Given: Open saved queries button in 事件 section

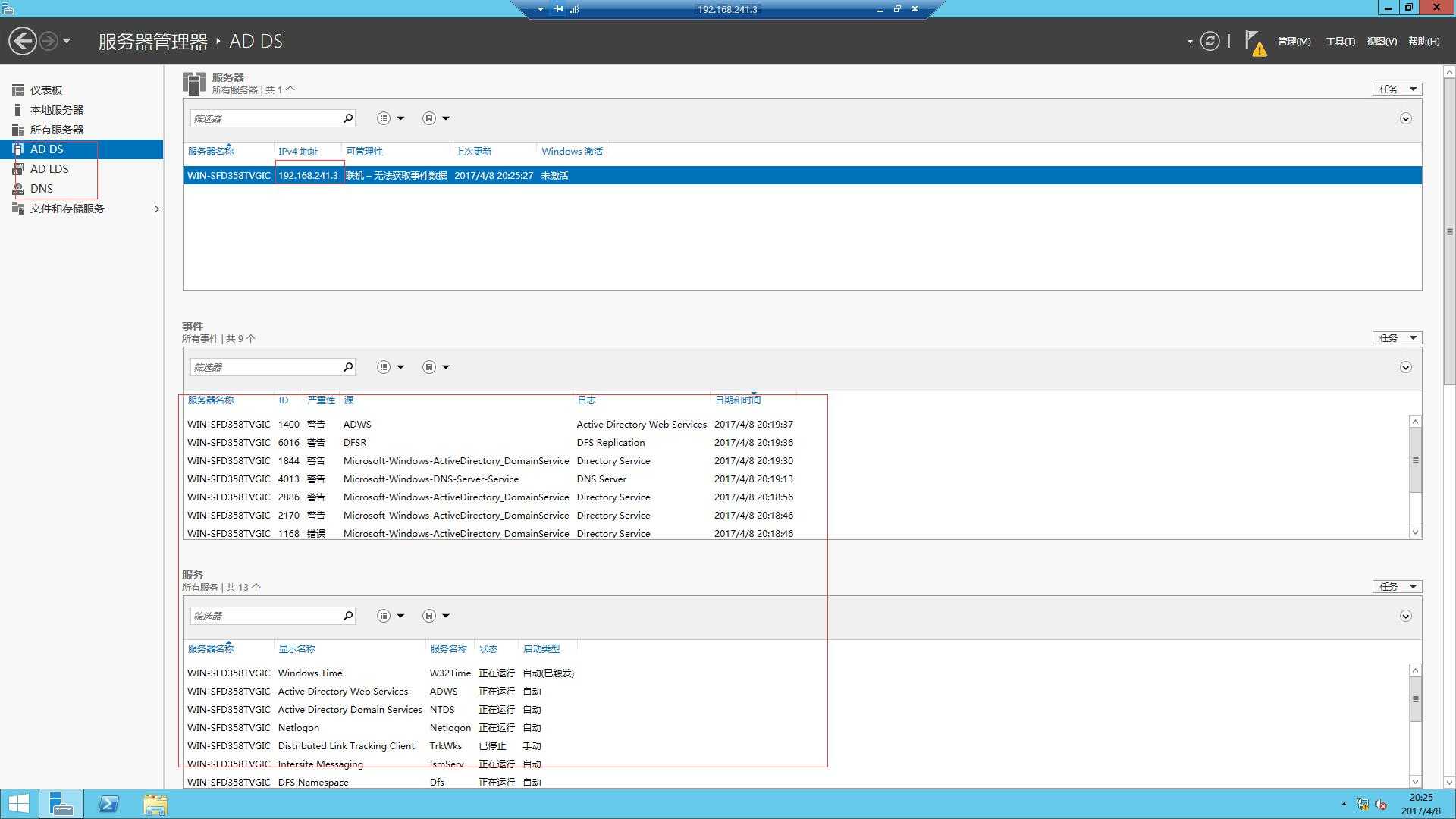Looking at the screenshot, I should (x=436, y=367).
